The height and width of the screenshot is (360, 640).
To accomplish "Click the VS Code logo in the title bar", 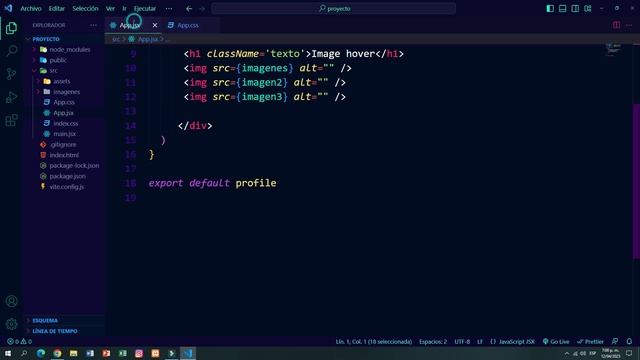I will pos(8,8).
